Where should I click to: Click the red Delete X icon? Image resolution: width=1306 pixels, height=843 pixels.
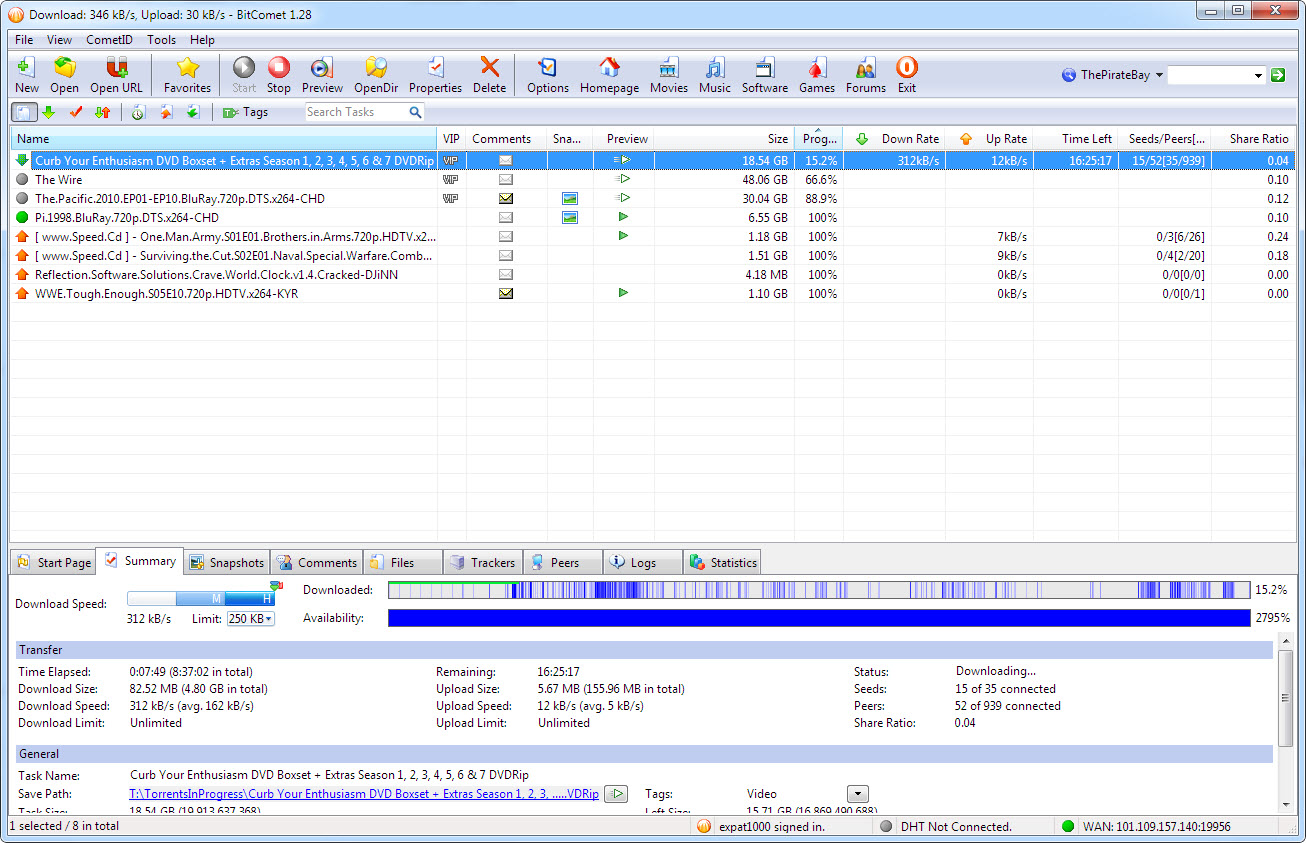[489, 67]
